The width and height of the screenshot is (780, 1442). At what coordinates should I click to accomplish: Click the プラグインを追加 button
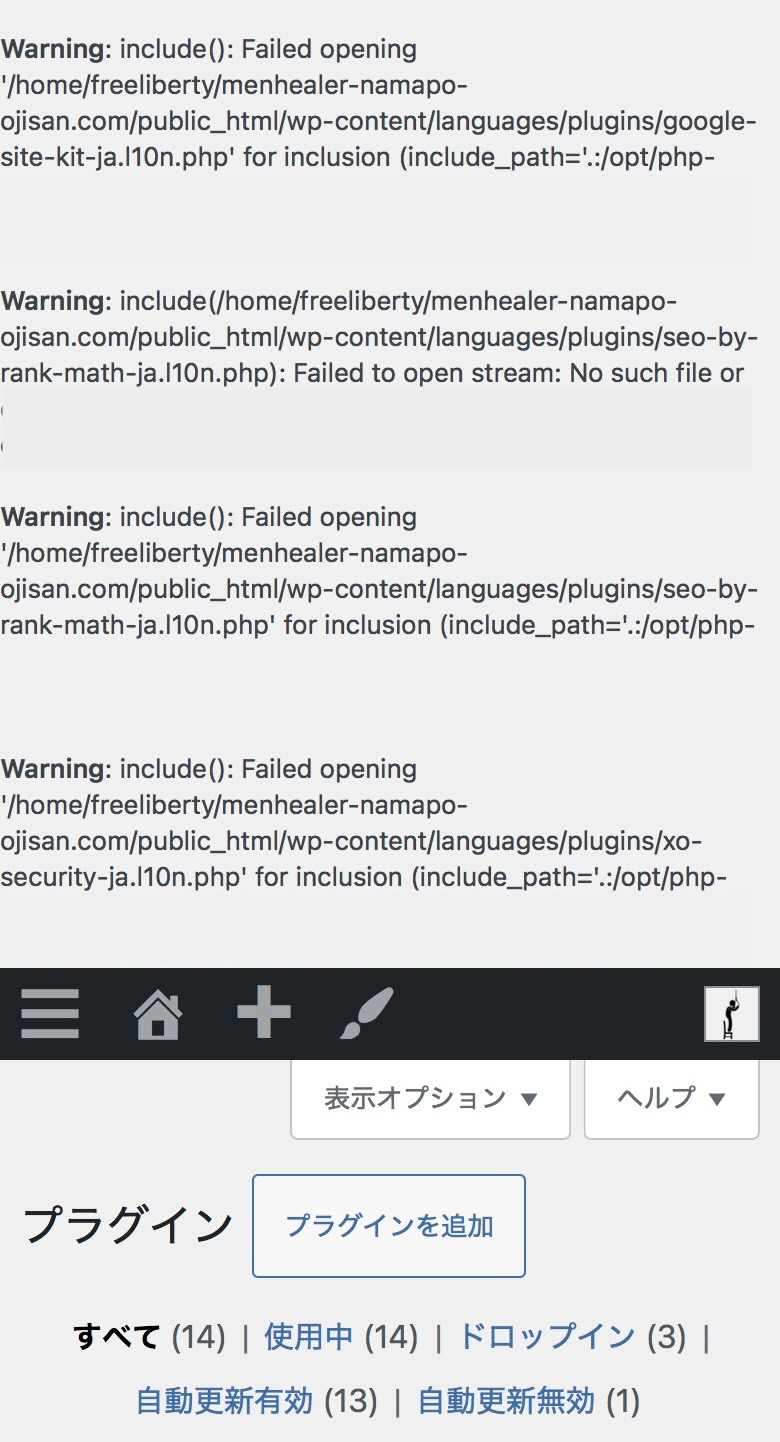(389, 1226)
